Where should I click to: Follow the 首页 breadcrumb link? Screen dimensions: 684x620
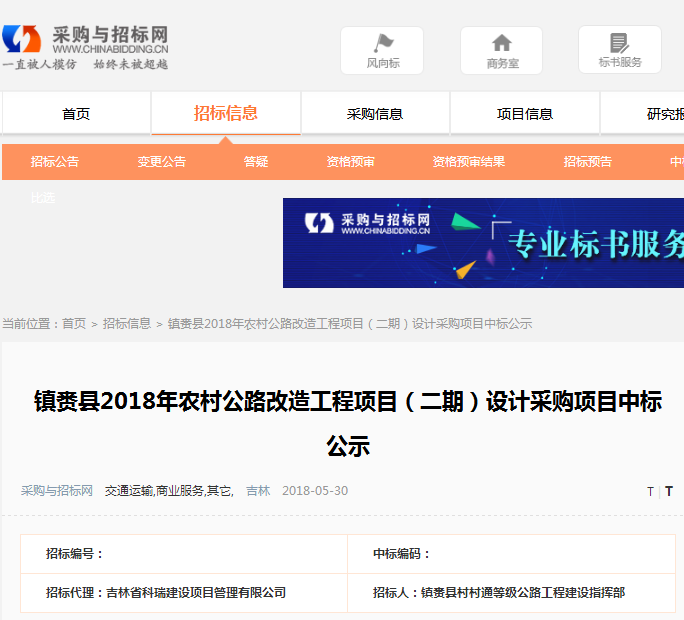click(74, 324)
